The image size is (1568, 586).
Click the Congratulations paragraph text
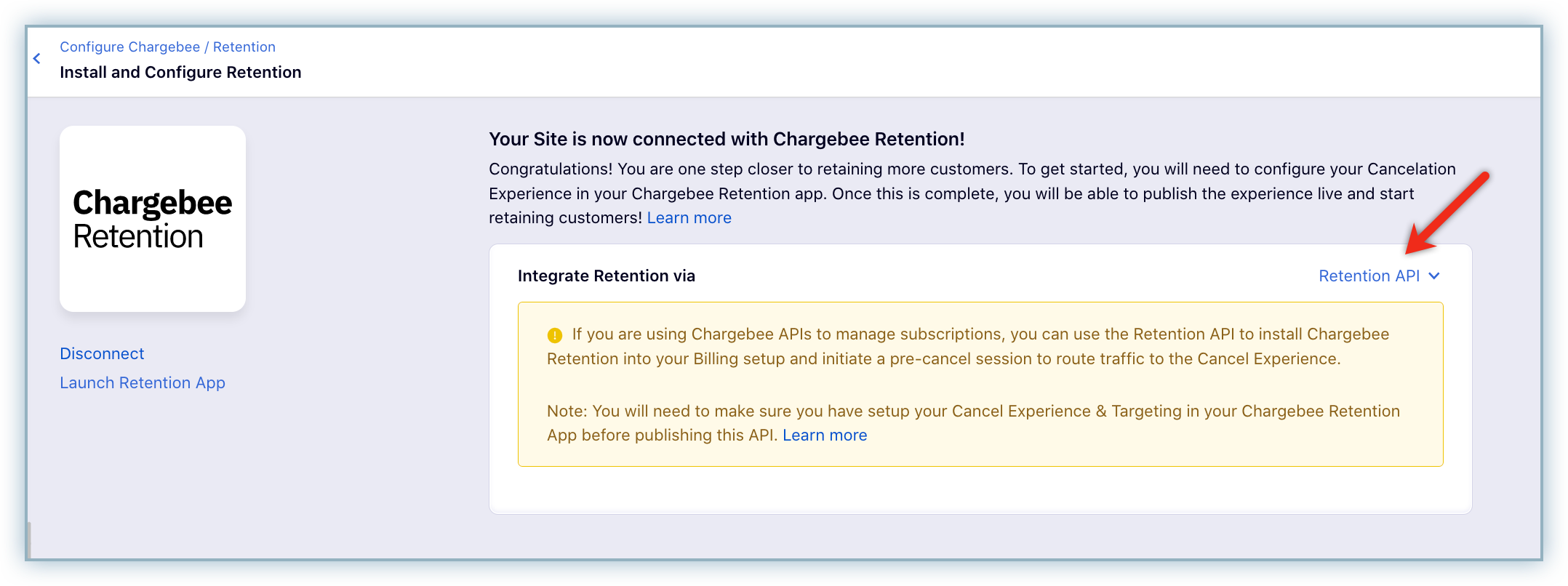pyautogui.click(x=972, y=193)
